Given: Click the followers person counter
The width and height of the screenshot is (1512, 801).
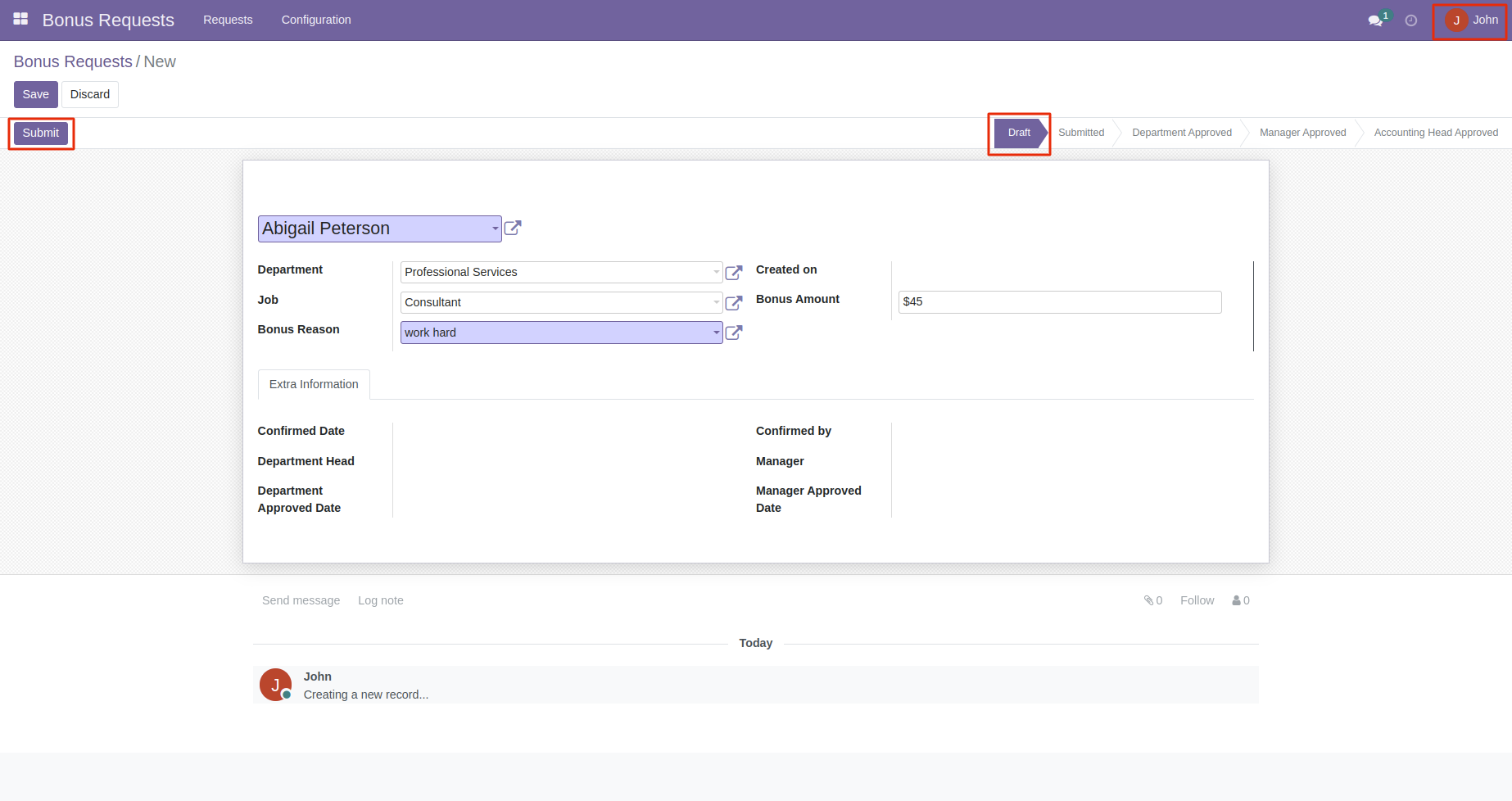Looking at the screenshot, I should click(1241, 600).
